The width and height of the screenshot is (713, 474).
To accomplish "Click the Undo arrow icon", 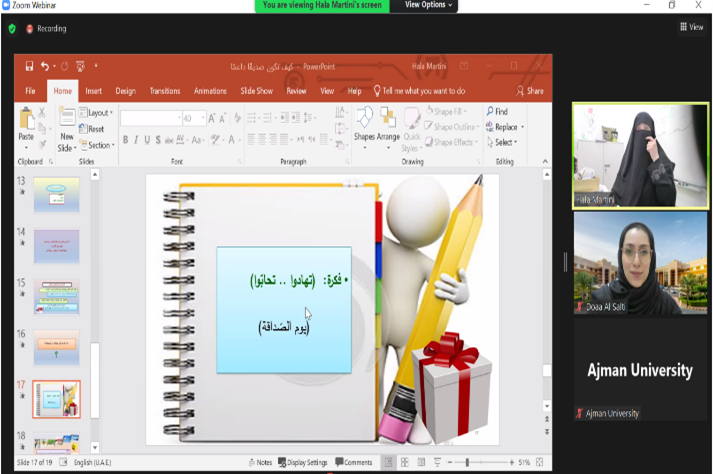I will tap(45, 67).
